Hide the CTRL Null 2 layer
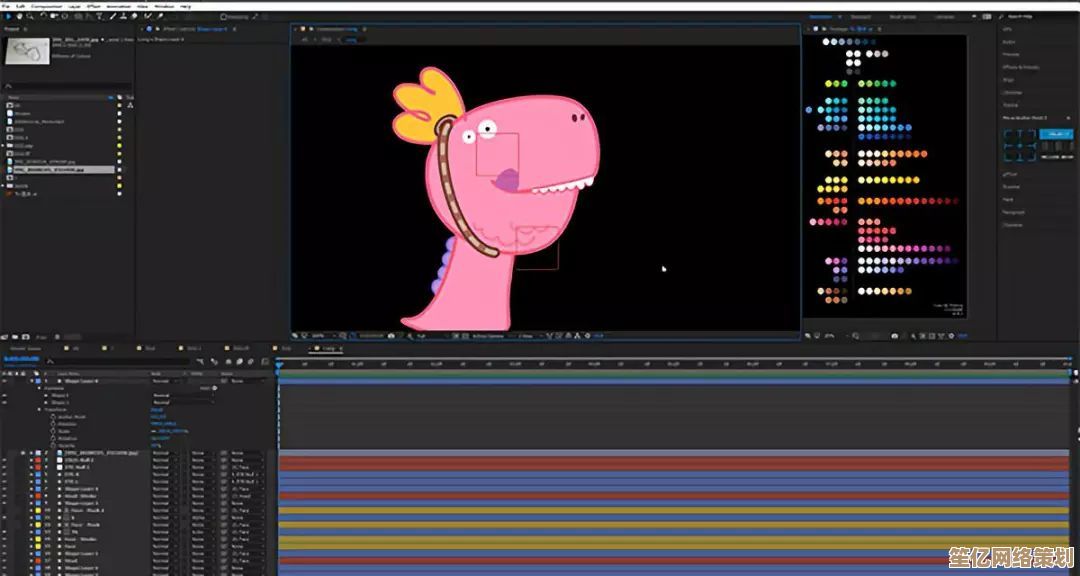Viewport: 1080px width, 576px height. pos(6,460)
